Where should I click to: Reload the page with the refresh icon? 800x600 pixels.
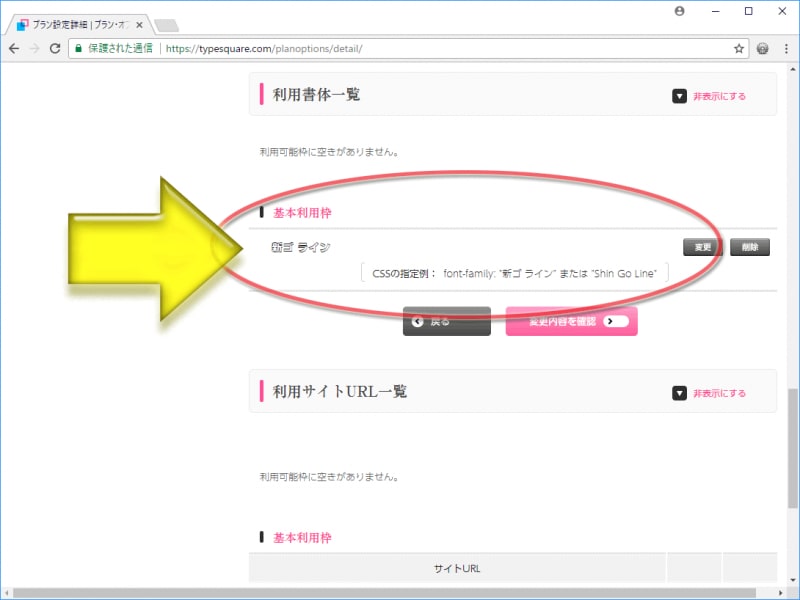tap(56, 48)
